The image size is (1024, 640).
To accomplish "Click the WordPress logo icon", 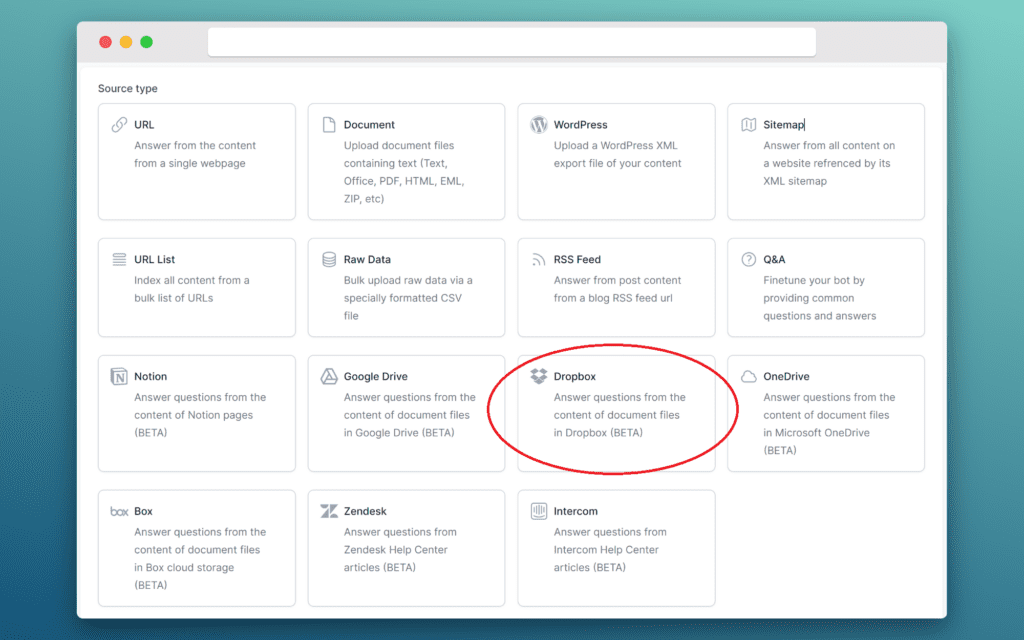I will pyautogui.click(x=538, y=125).
